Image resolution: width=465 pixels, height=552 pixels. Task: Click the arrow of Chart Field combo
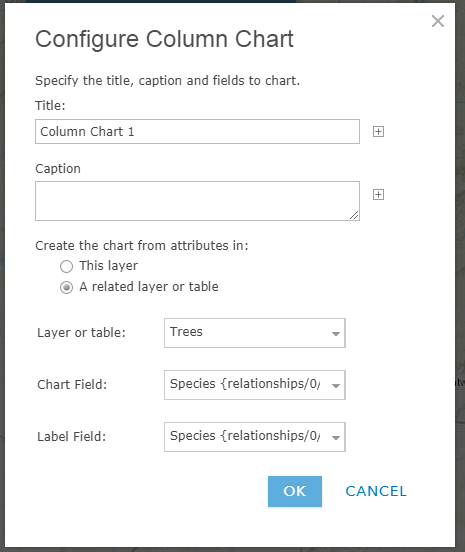[x=336, y=385]
